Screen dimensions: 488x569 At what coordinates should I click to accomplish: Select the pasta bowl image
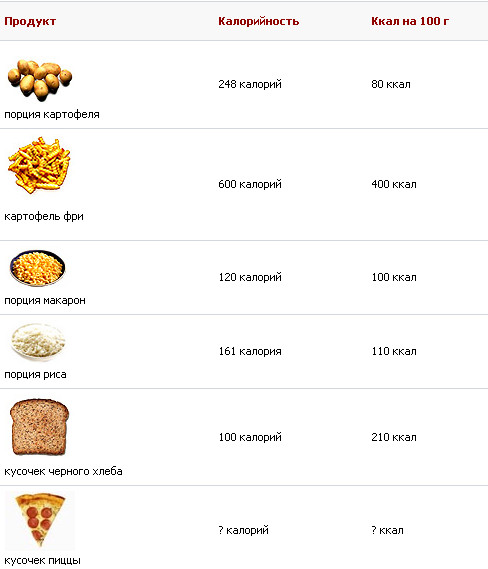coord(38,268)
